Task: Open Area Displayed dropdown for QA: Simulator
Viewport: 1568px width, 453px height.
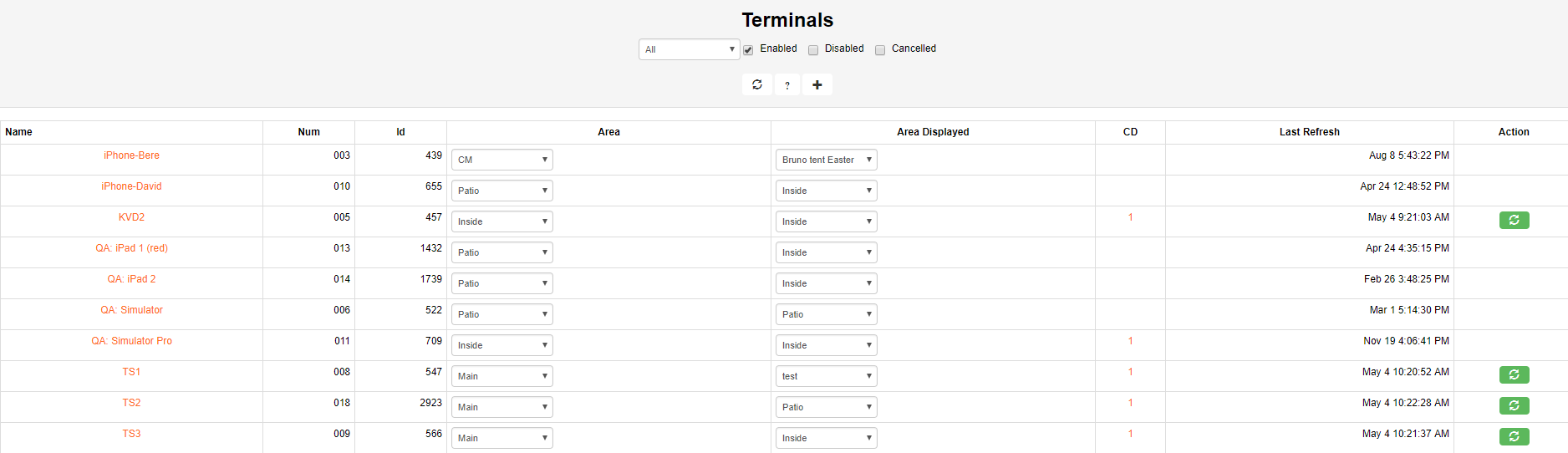Action: pyautogui.click(x=826, y=314)
